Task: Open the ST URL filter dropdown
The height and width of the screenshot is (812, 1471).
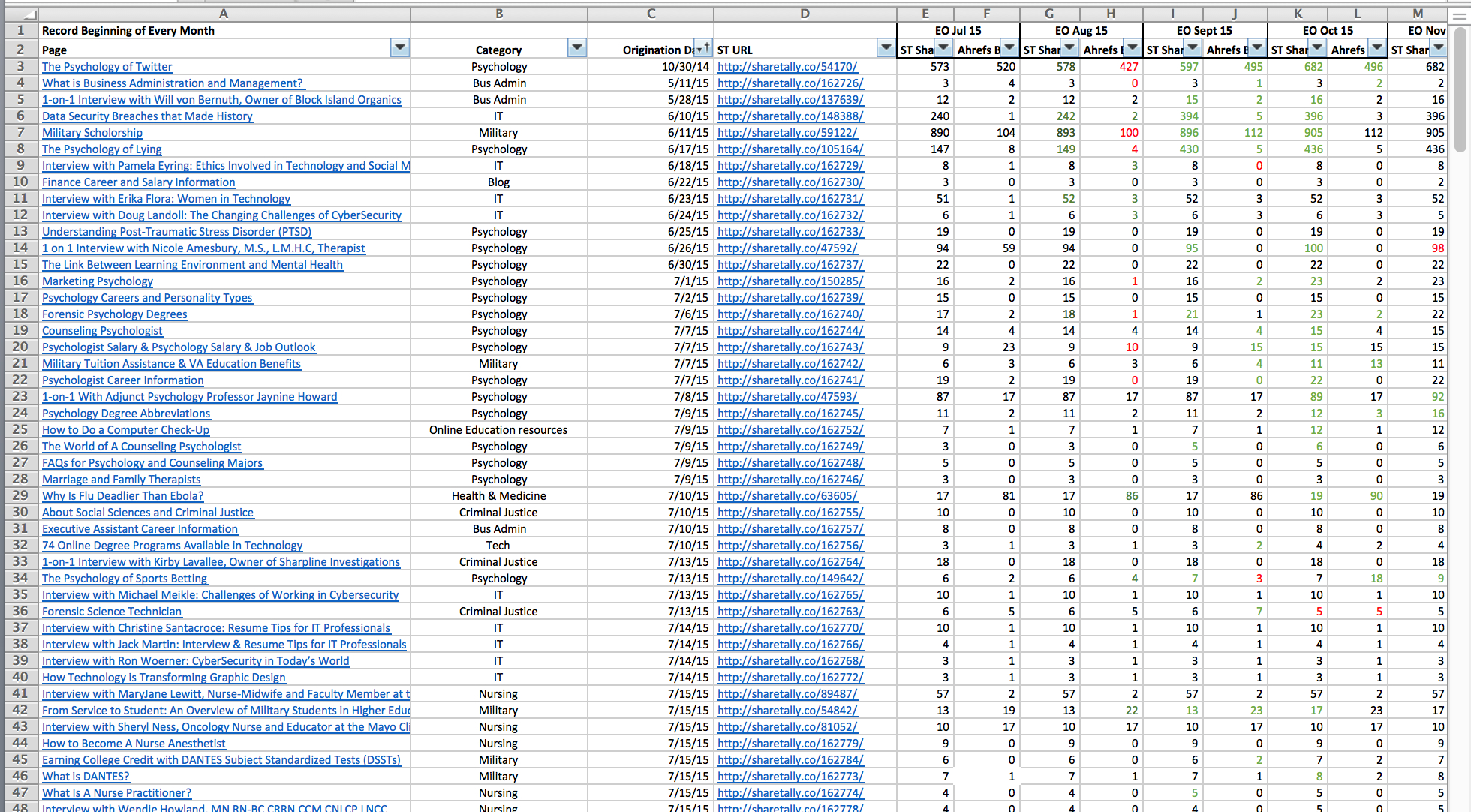Action: pos(886,48)
